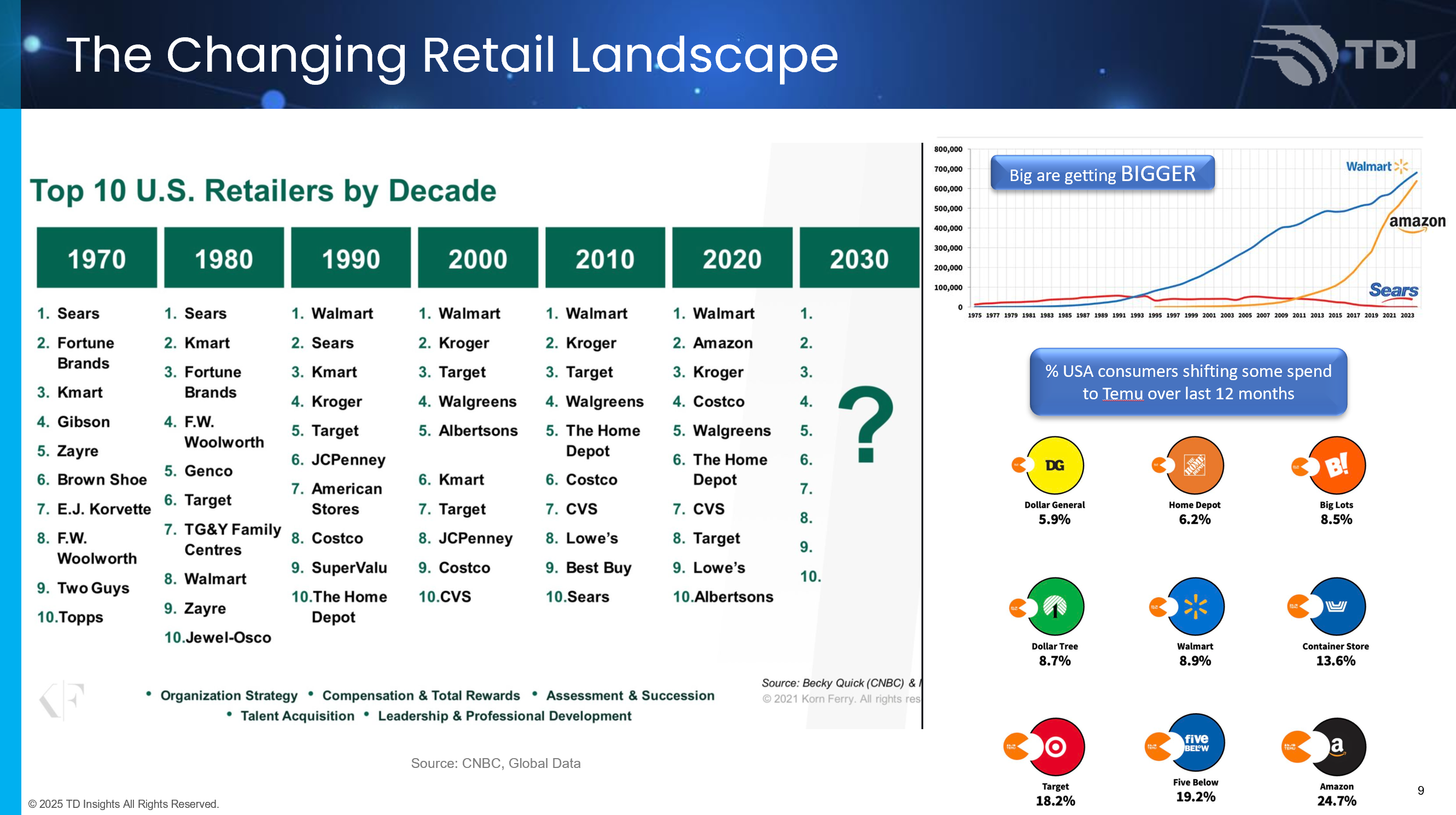Click the Dollar Tree green logo
Image resolution: width=1456 pixels, height=815 pixels.
click(1055, 607)
